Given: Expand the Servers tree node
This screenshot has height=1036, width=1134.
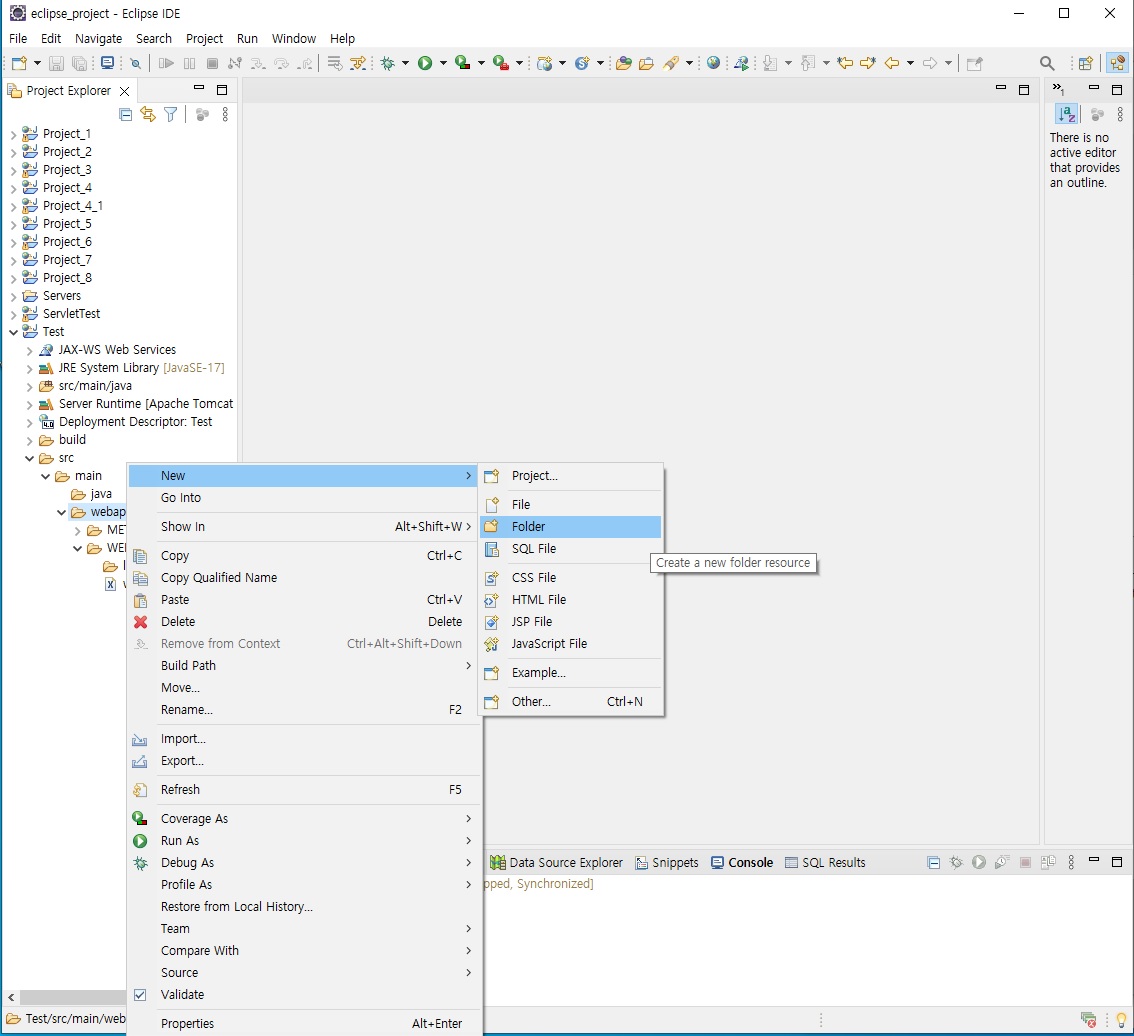Looking at the screenshot, I should coord(13,296).
